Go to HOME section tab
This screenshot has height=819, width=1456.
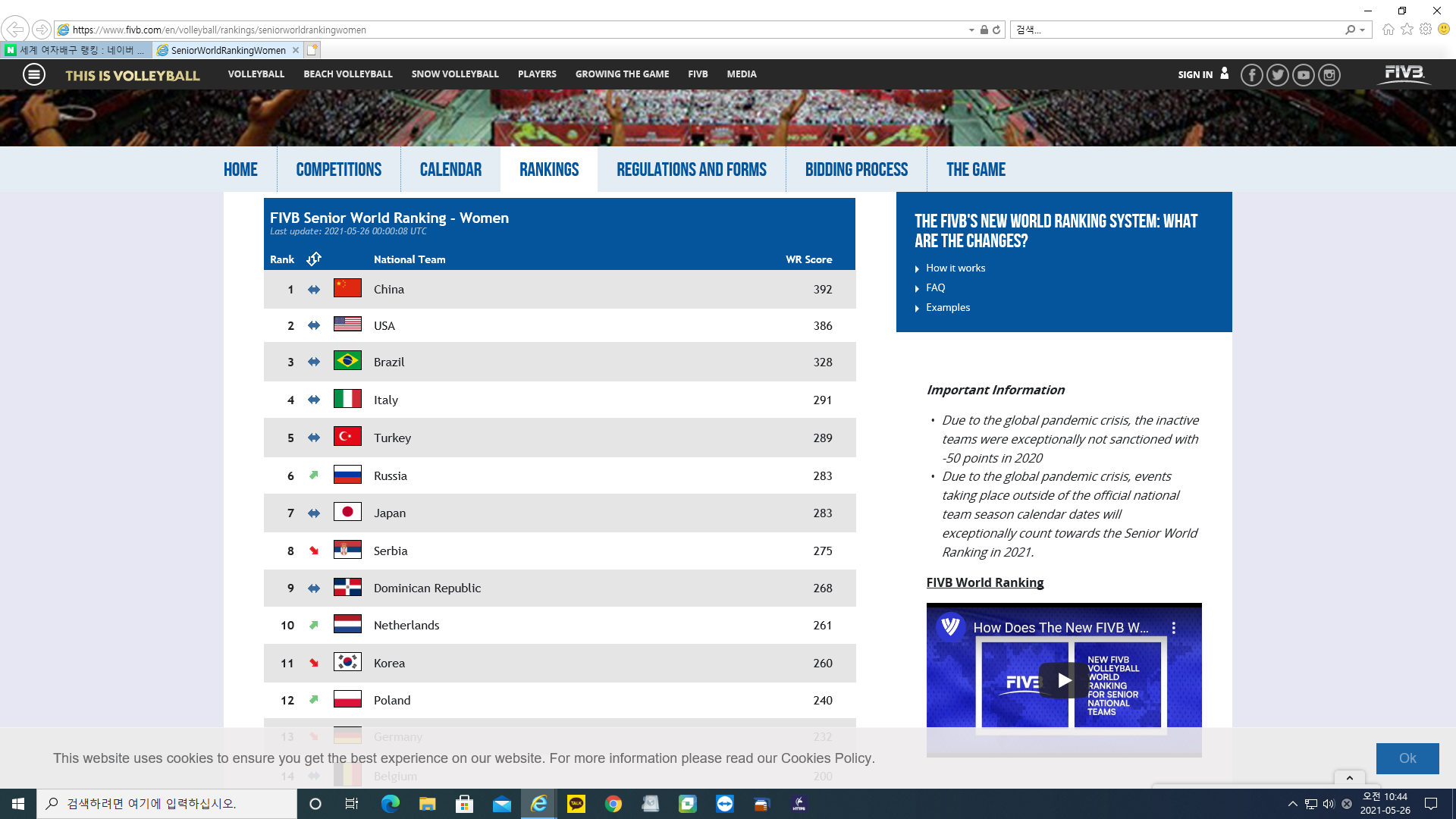pos(240,169)
